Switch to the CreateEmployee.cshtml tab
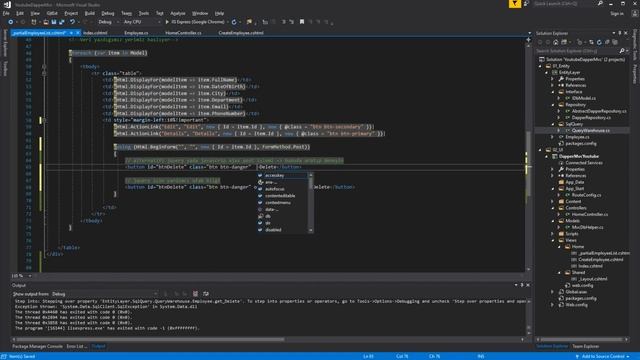Viewport: 640px width, 360px height. click(241, 33)
